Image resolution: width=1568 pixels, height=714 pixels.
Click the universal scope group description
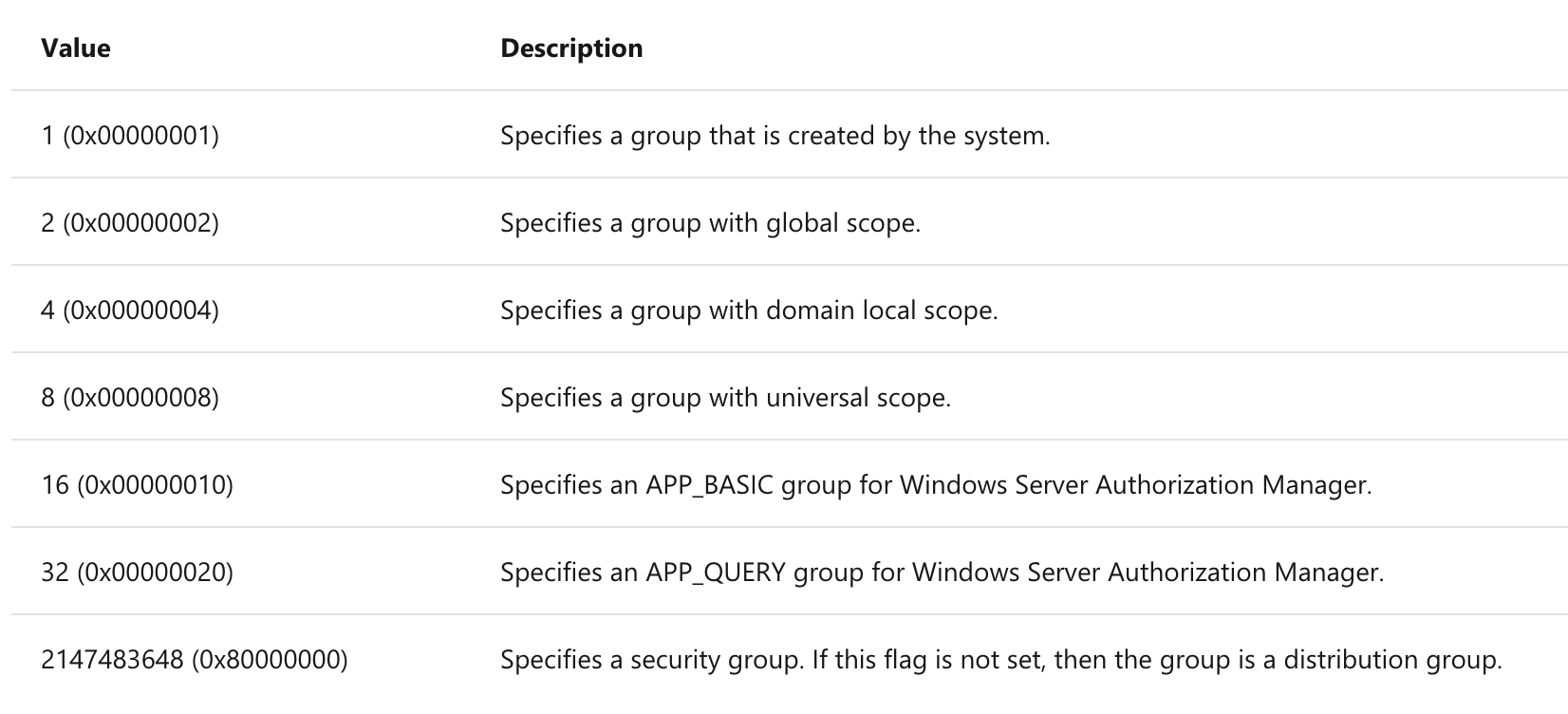[725, 398]
